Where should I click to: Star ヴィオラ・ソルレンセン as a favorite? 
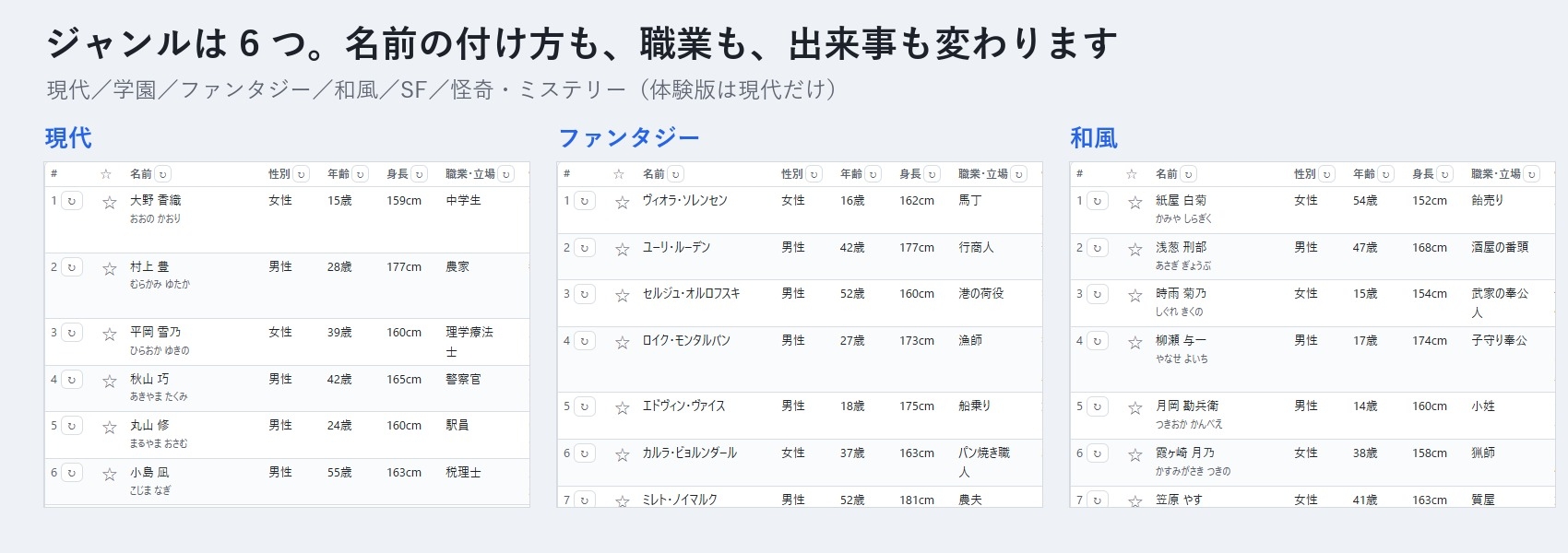[x=623, y=202]
